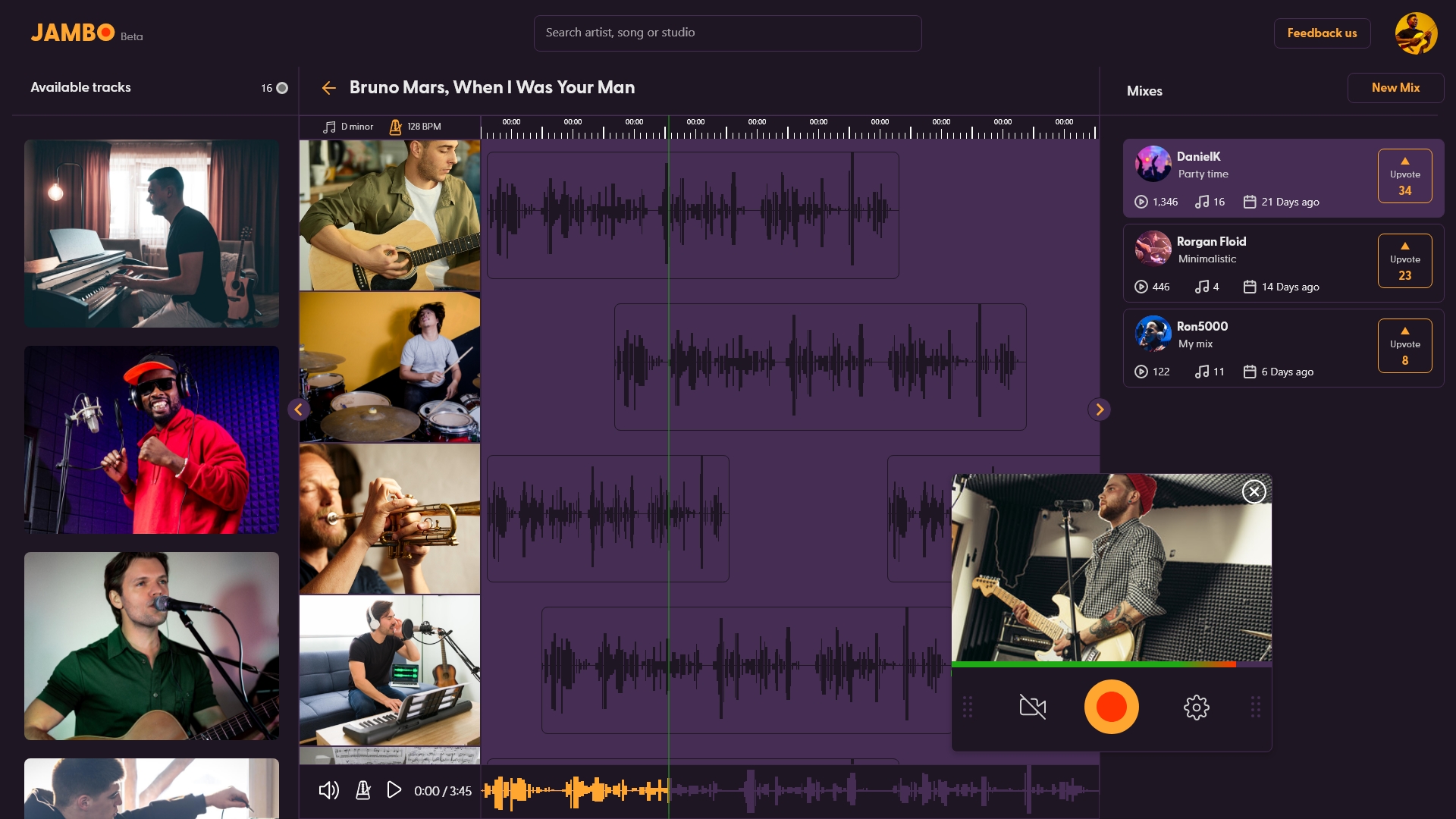Viewport: 1456px width, 819px height.
Task: Select the red hoodie singer track thumbnail
Action: [152, 440]
